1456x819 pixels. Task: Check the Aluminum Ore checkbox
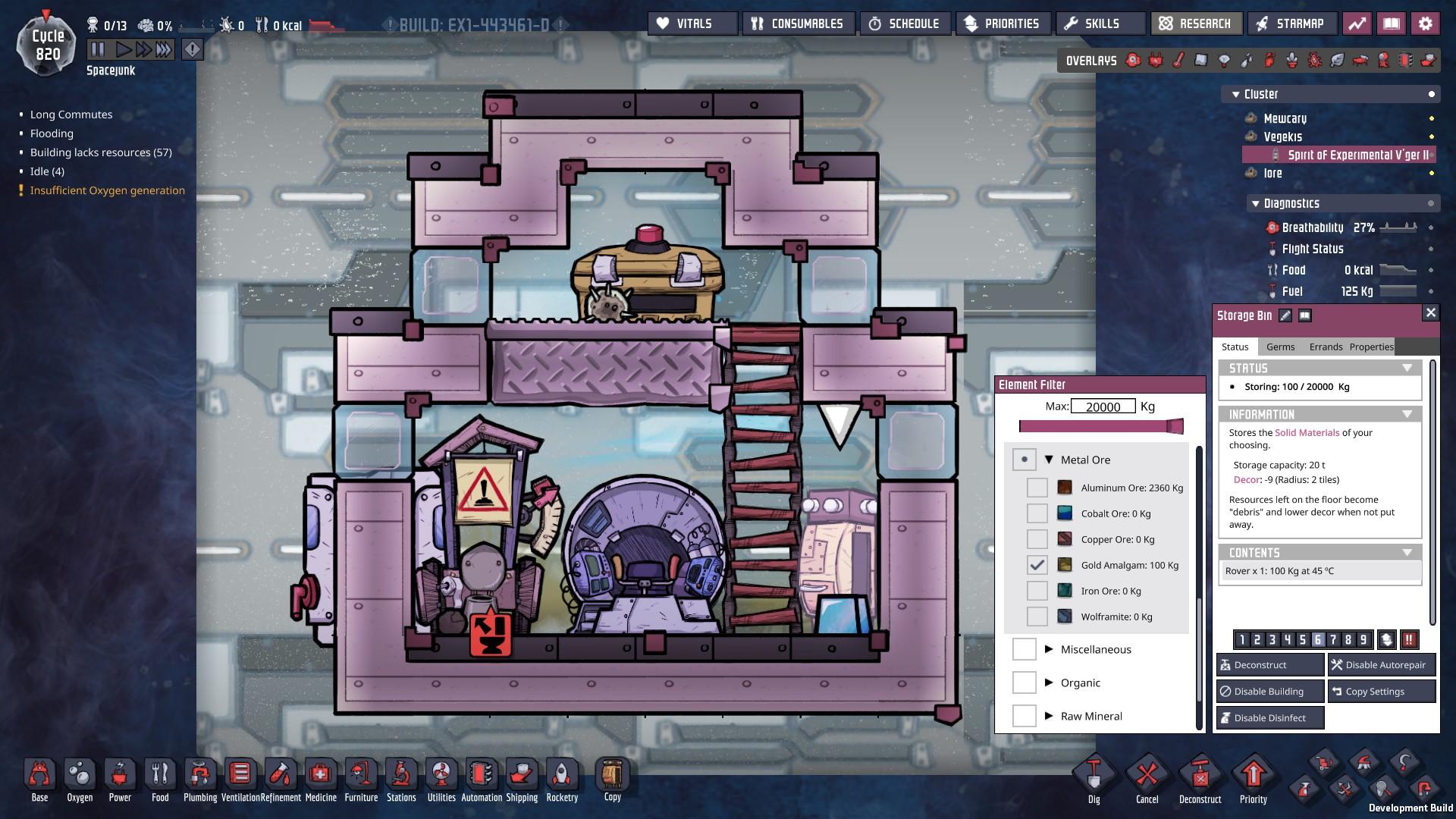pos(1037,488)
